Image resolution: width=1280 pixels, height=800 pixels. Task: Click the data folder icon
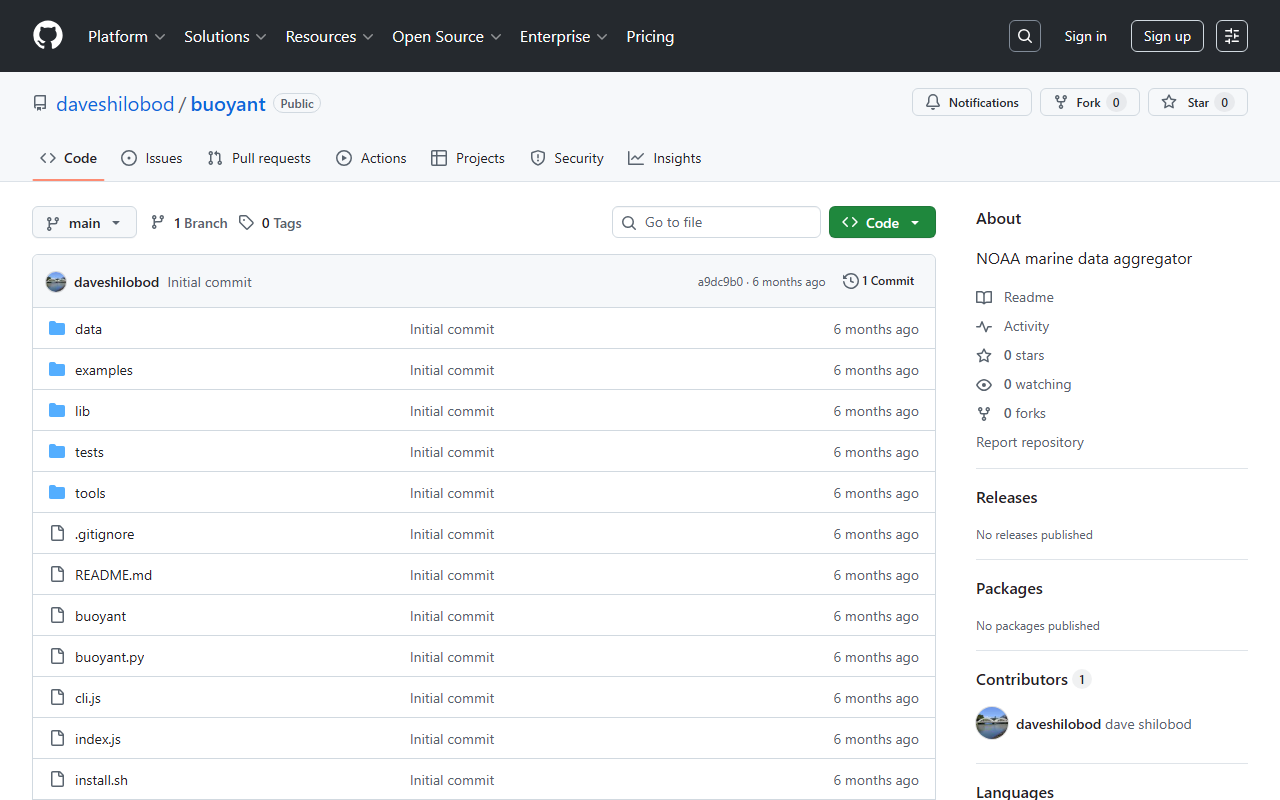point(57,329)
